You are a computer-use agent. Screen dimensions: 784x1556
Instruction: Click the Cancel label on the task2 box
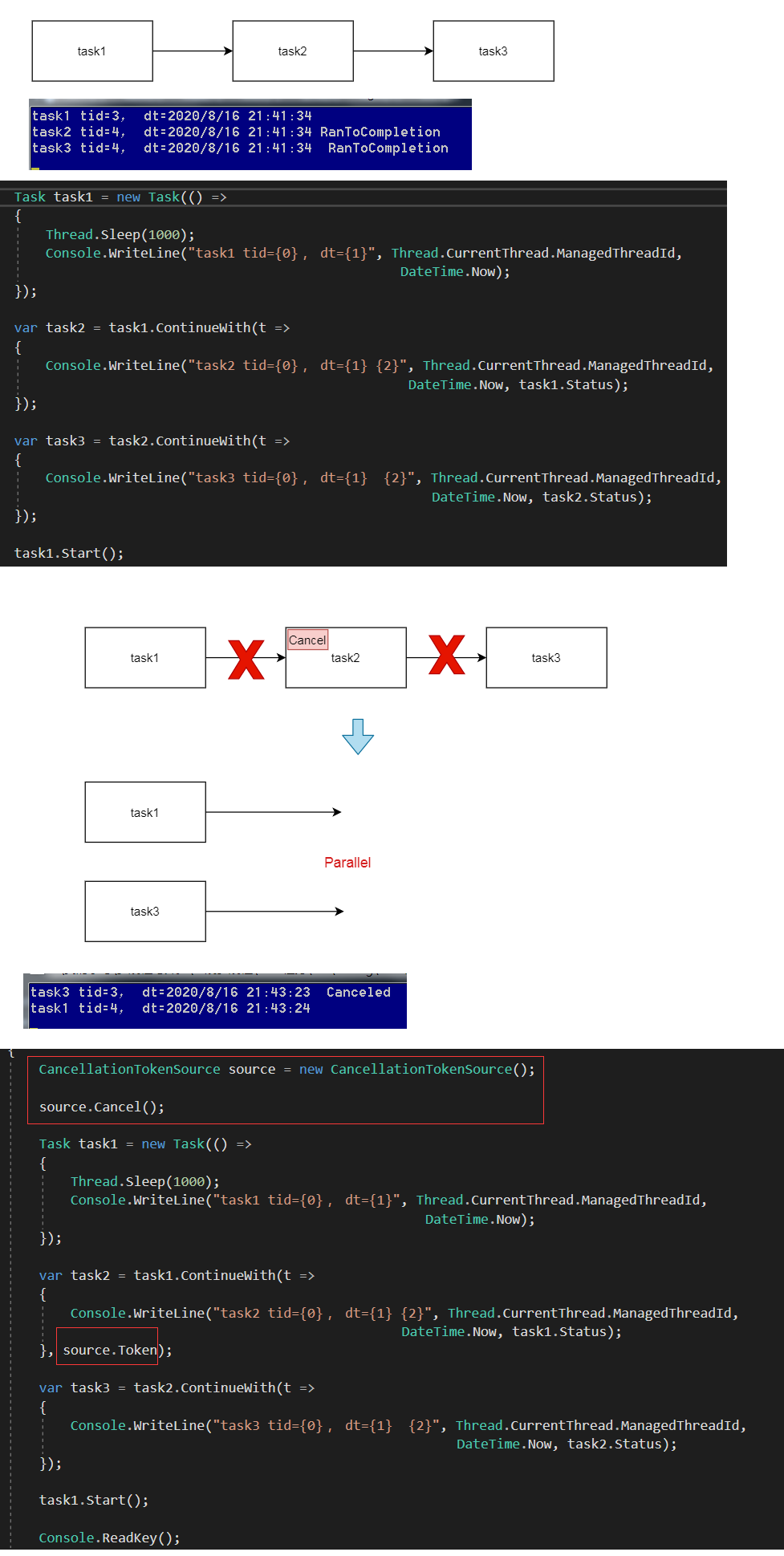pos(308,640)
